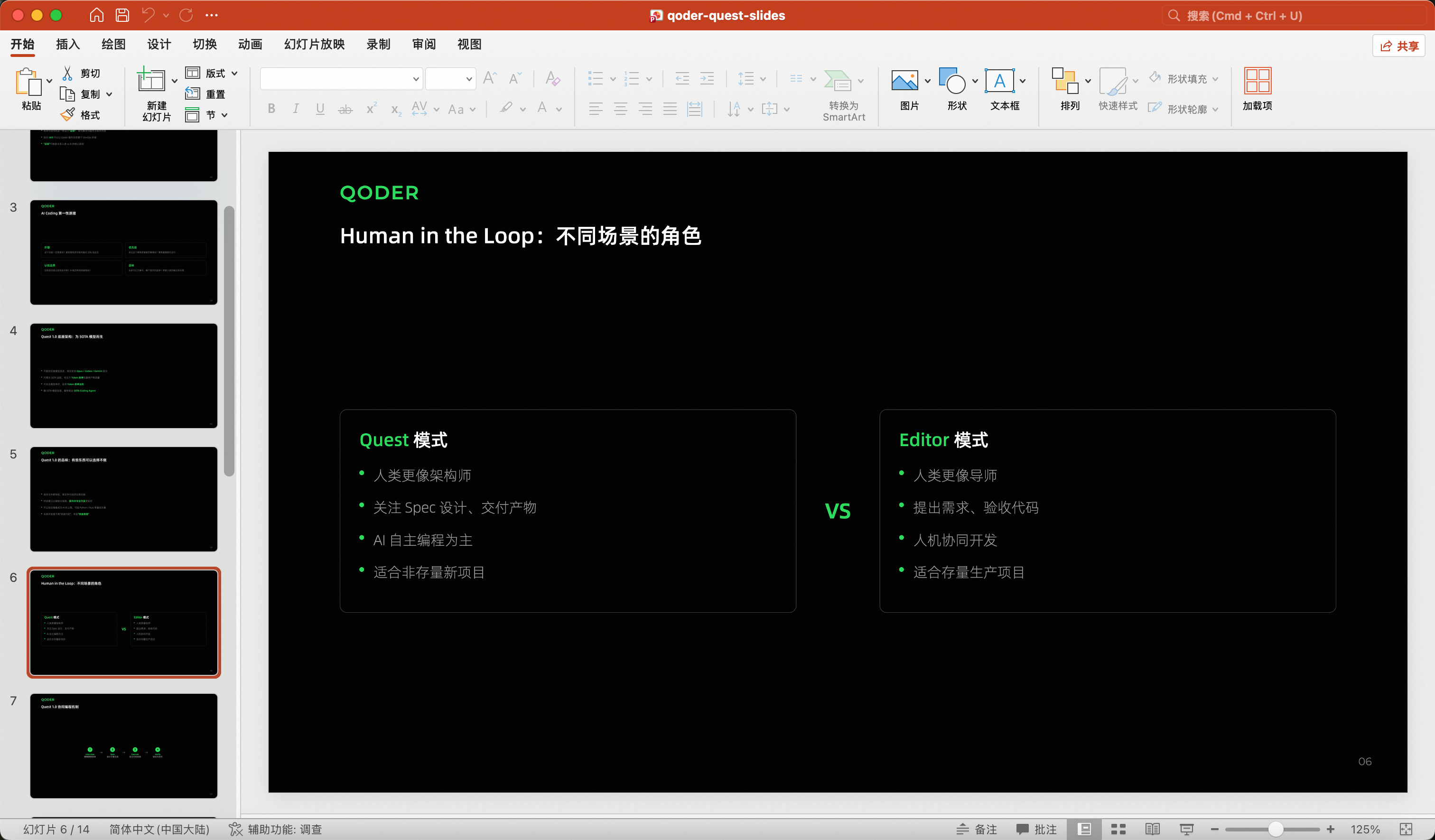Click the Share (共享) button
The width and height of the screenshot is (1435, 840).
click(1398, 46)
